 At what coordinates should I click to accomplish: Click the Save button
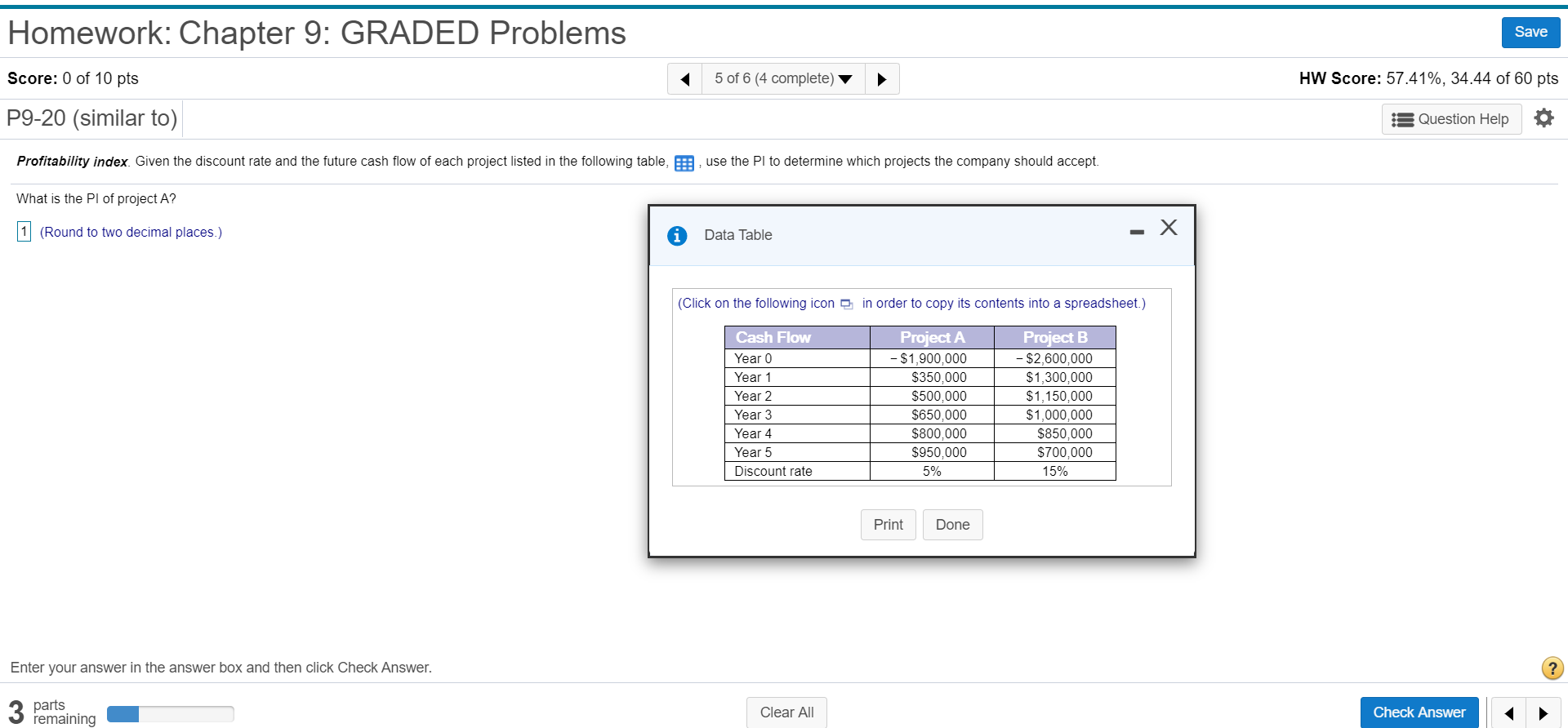[1530, 32]
